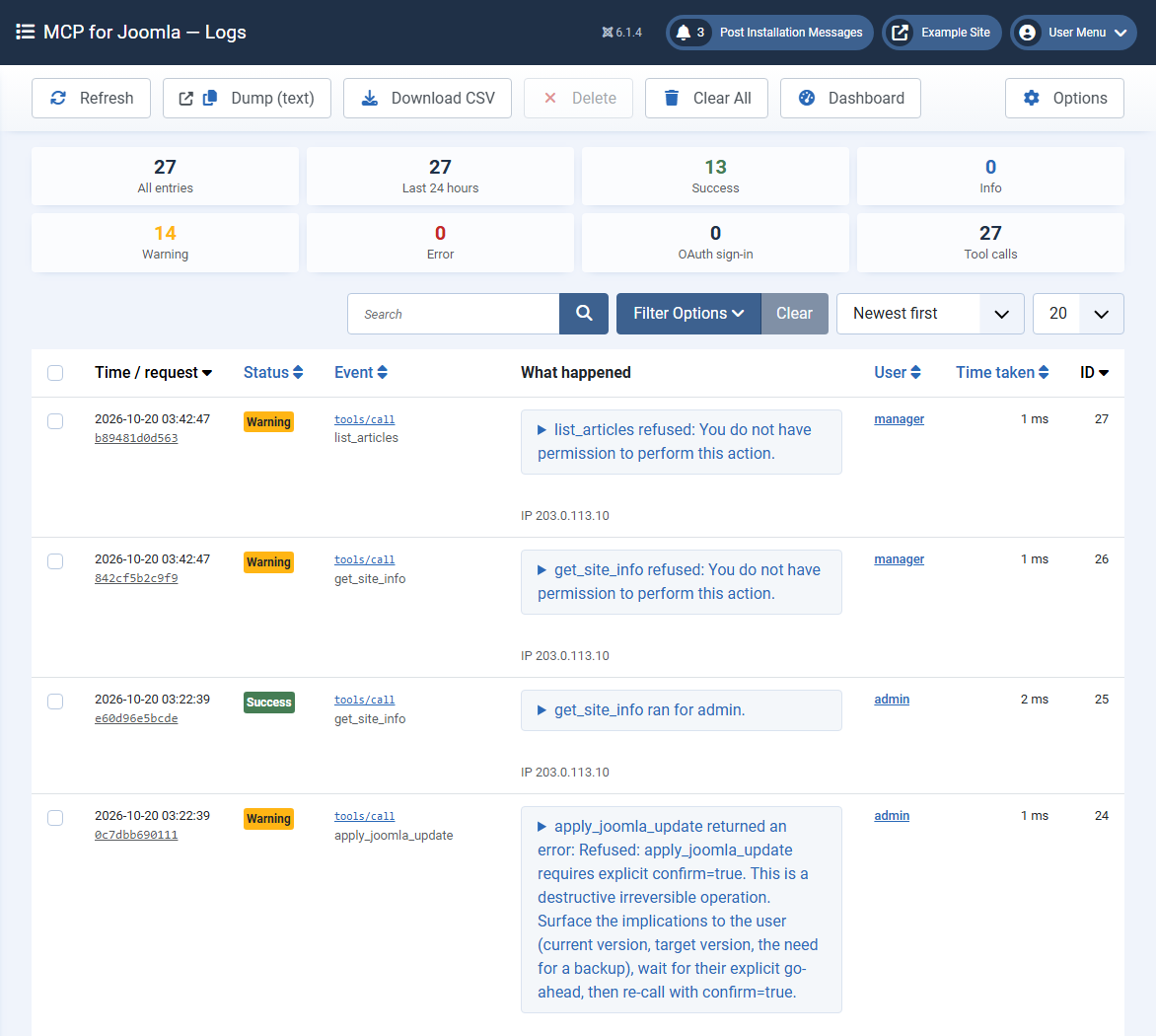Click the Options gear icon
Screen dimensions: 1156x1036
tap(1032, 98)
